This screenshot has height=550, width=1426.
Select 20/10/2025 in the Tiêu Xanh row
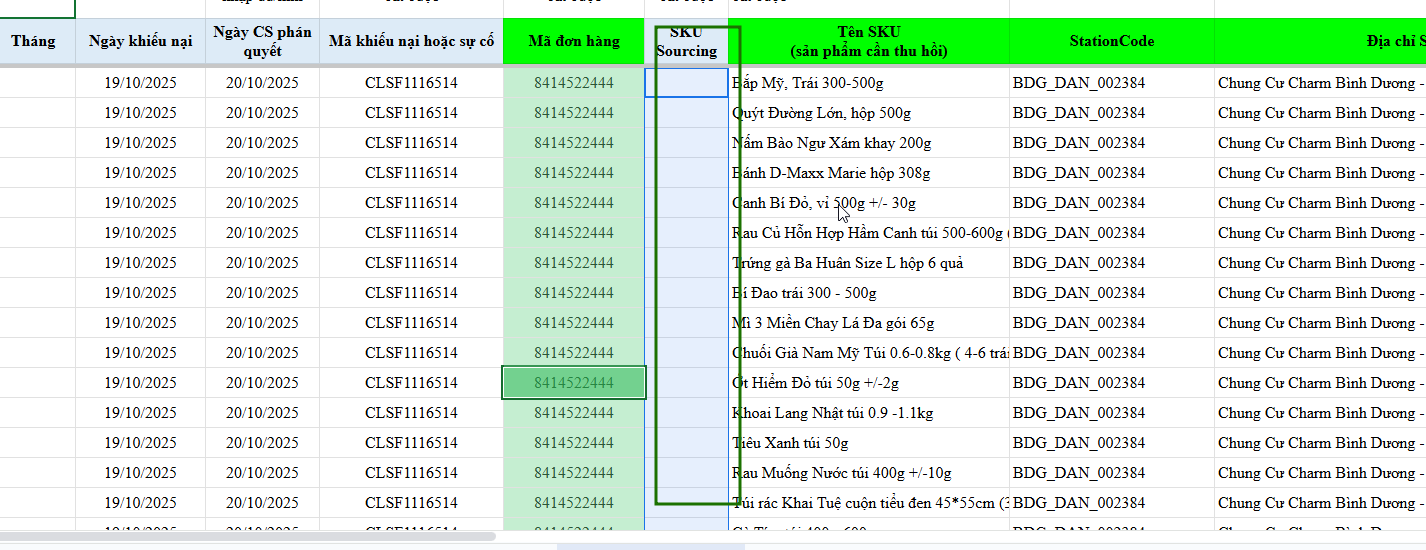coord(262,443)
